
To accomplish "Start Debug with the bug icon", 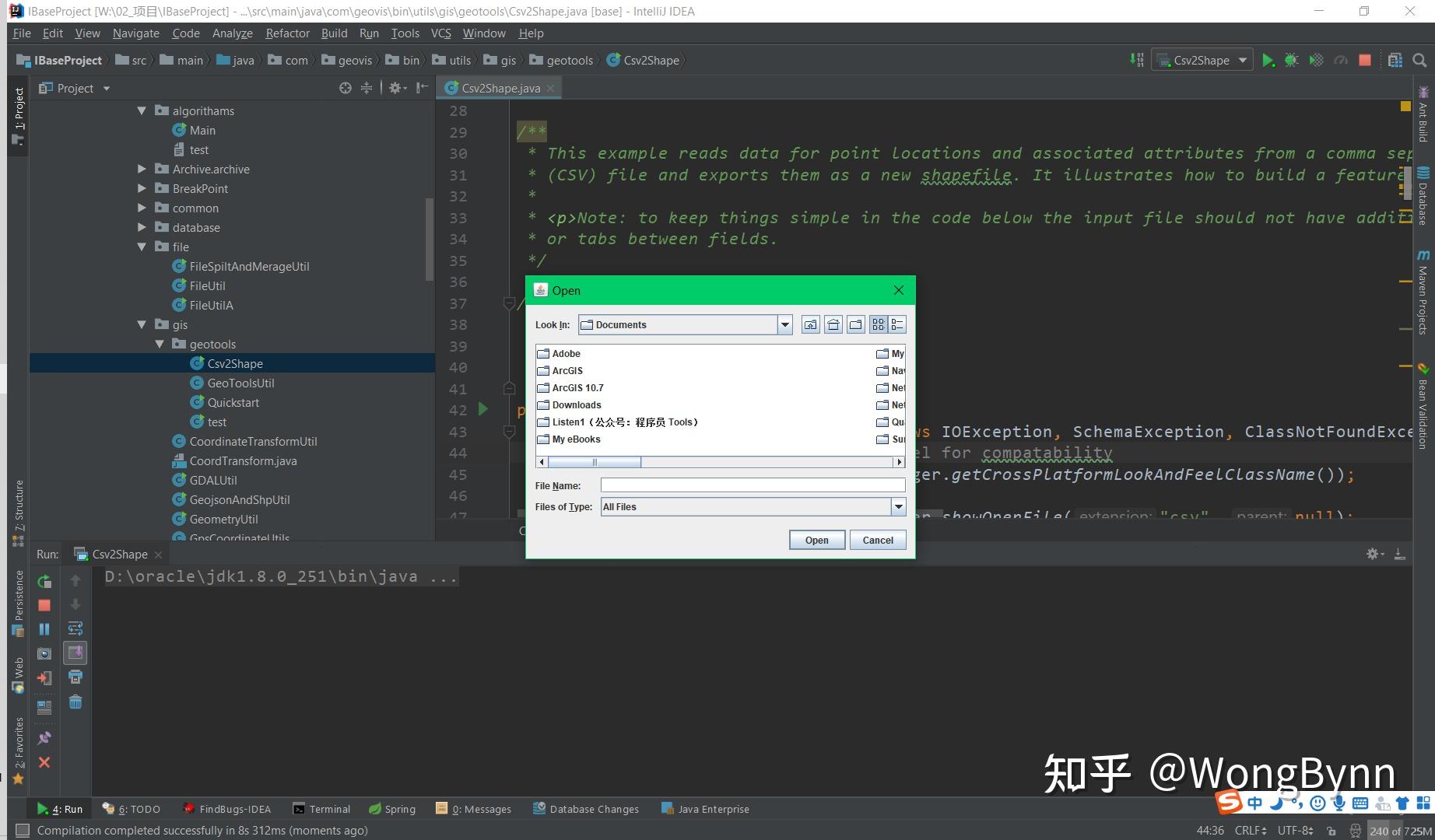I will pos(1292,61).
